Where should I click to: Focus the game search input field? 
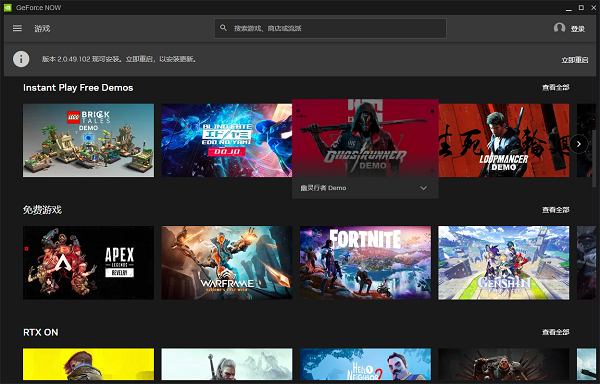click(330, 28)
